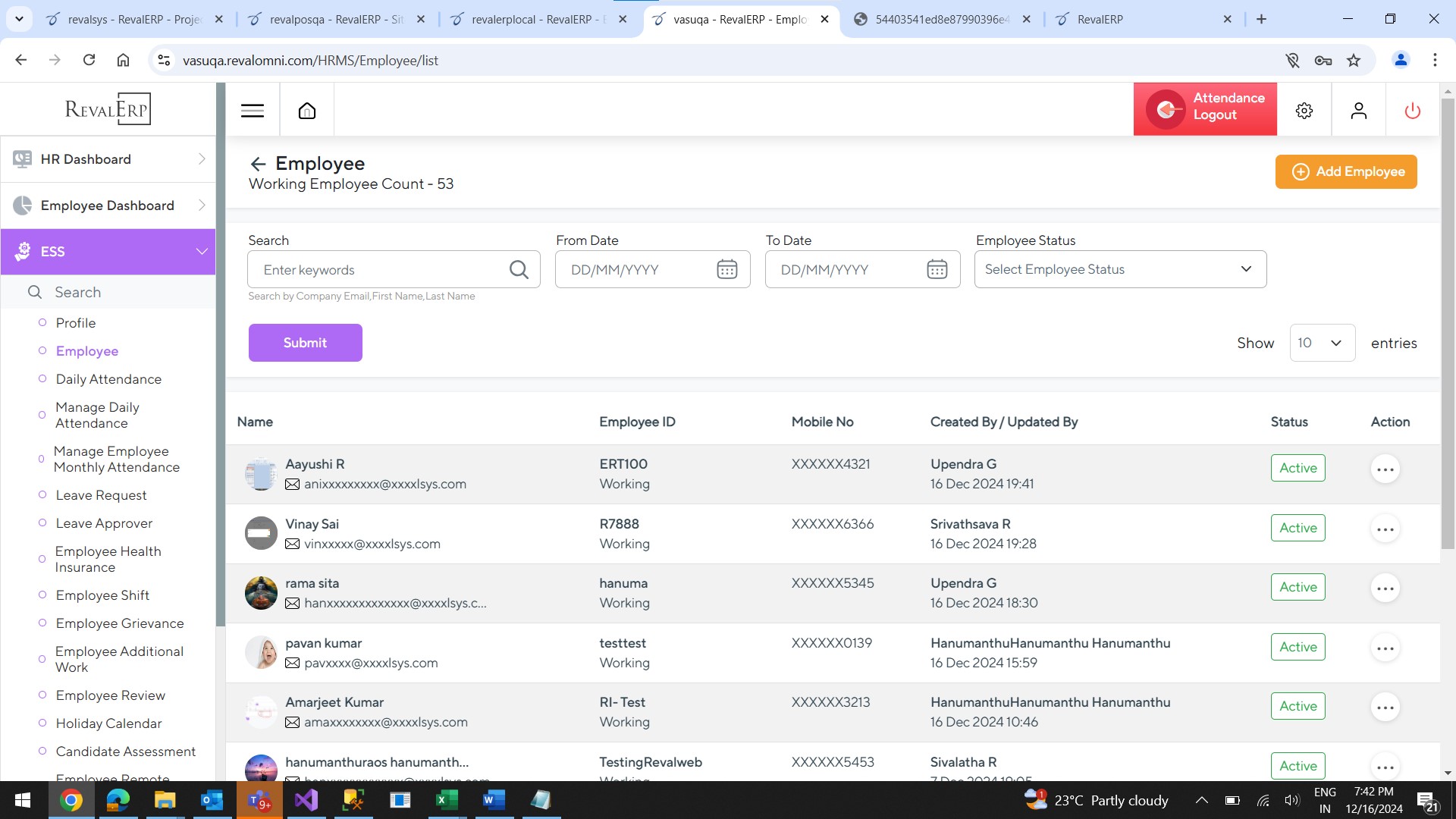The image size is (1456, 819).
Task: Click the user profile icon in header
Action: click(x=1358, y=111)
